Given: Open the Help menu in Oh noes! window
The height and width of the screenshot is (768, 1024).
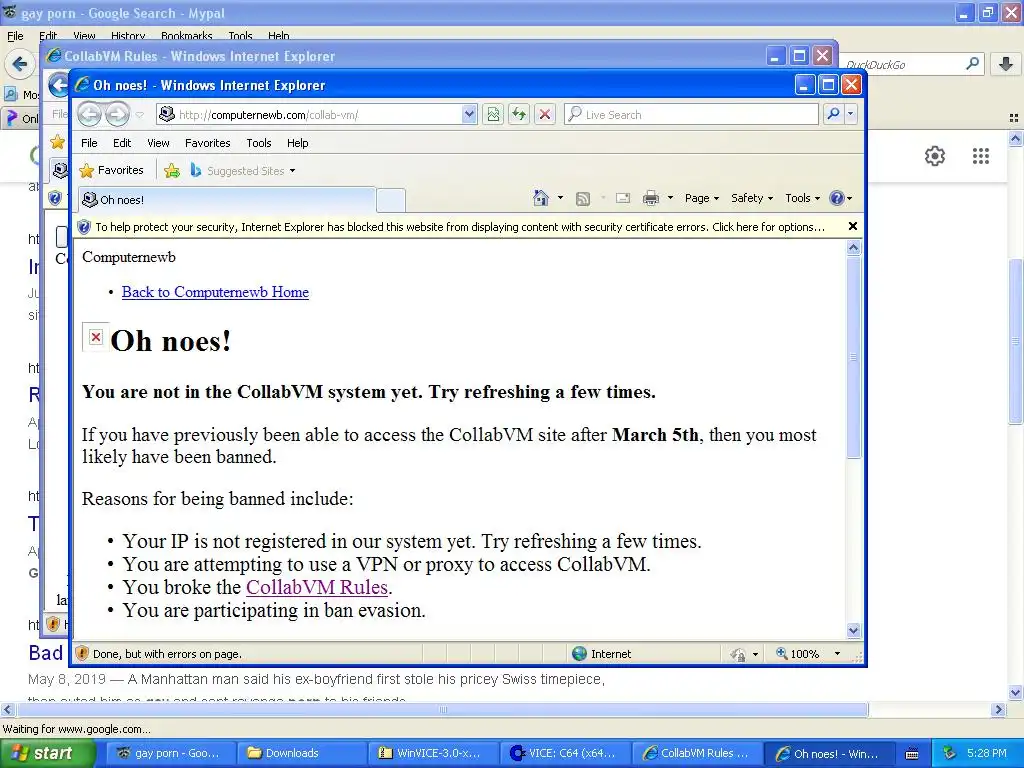Looking at the screenshot, I should 298,143.
